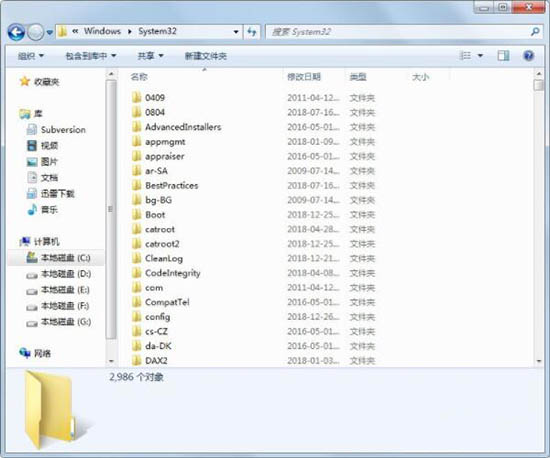Viewport: 550px width, 458px height.
Task: Select 网络 node in sidebar
Action: [35, 353]
